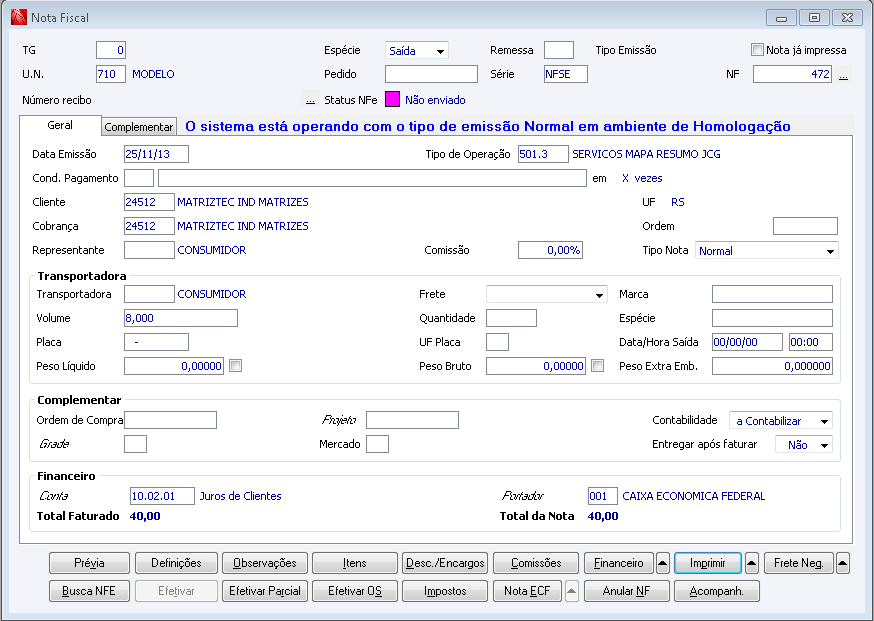Viewport: 874px width, 621px height.
Task: Click the Anular NF button
Action: click(627, 591)
